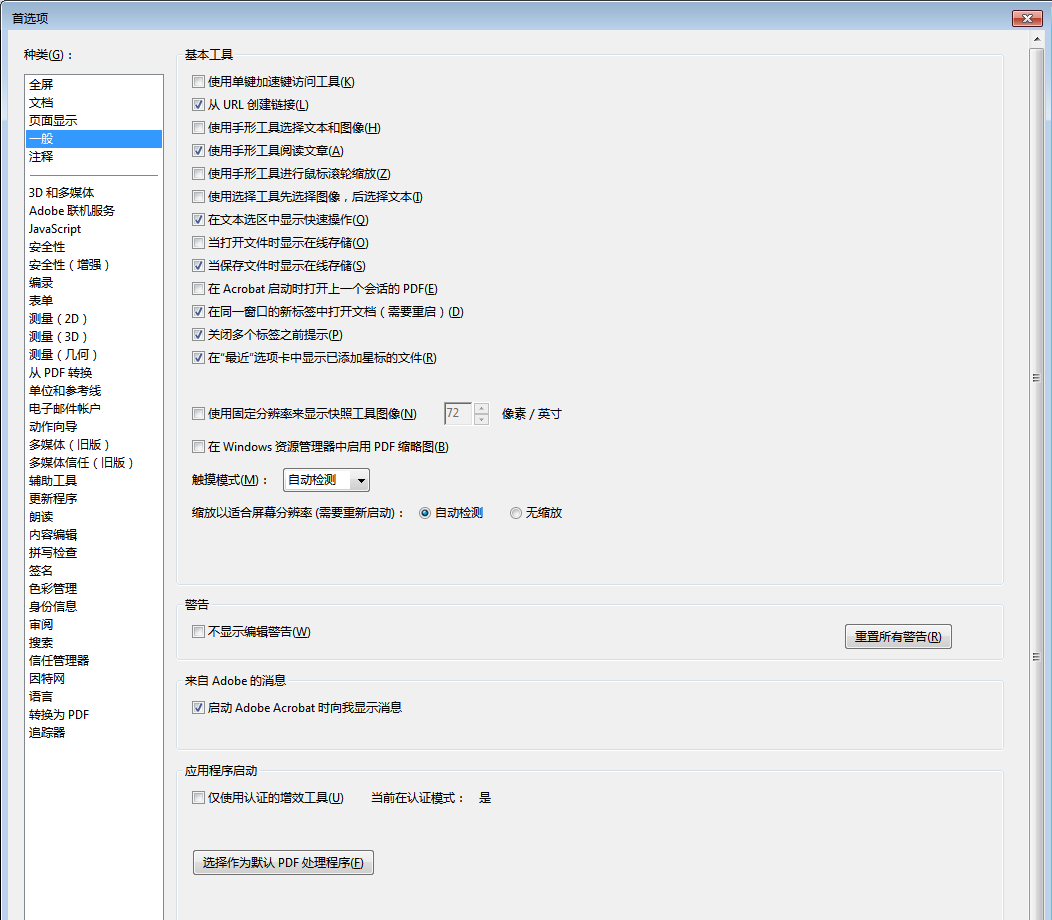1052x920 pixels.
Task: Decrease resolution with stepper down arrow
Action: [x=481, y=419]
